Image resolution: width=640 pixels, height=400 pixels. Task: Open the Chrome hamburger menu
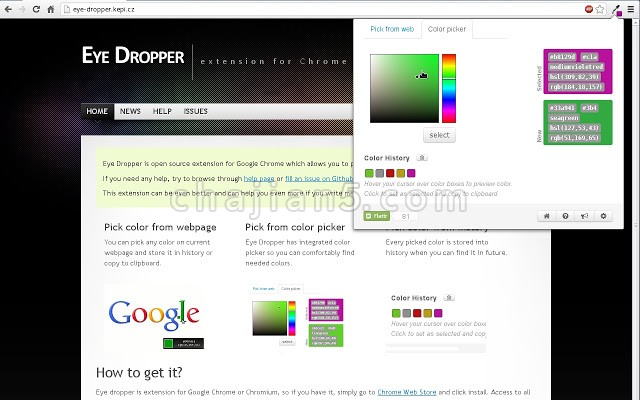(631, 9)
